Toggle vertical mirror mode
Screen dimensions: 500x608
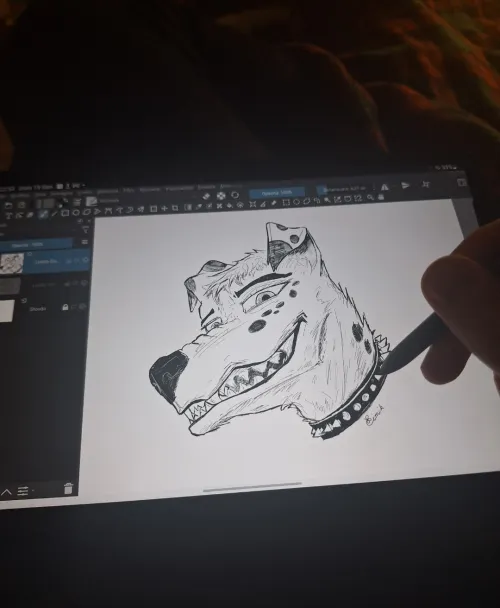tap(405, 185)
